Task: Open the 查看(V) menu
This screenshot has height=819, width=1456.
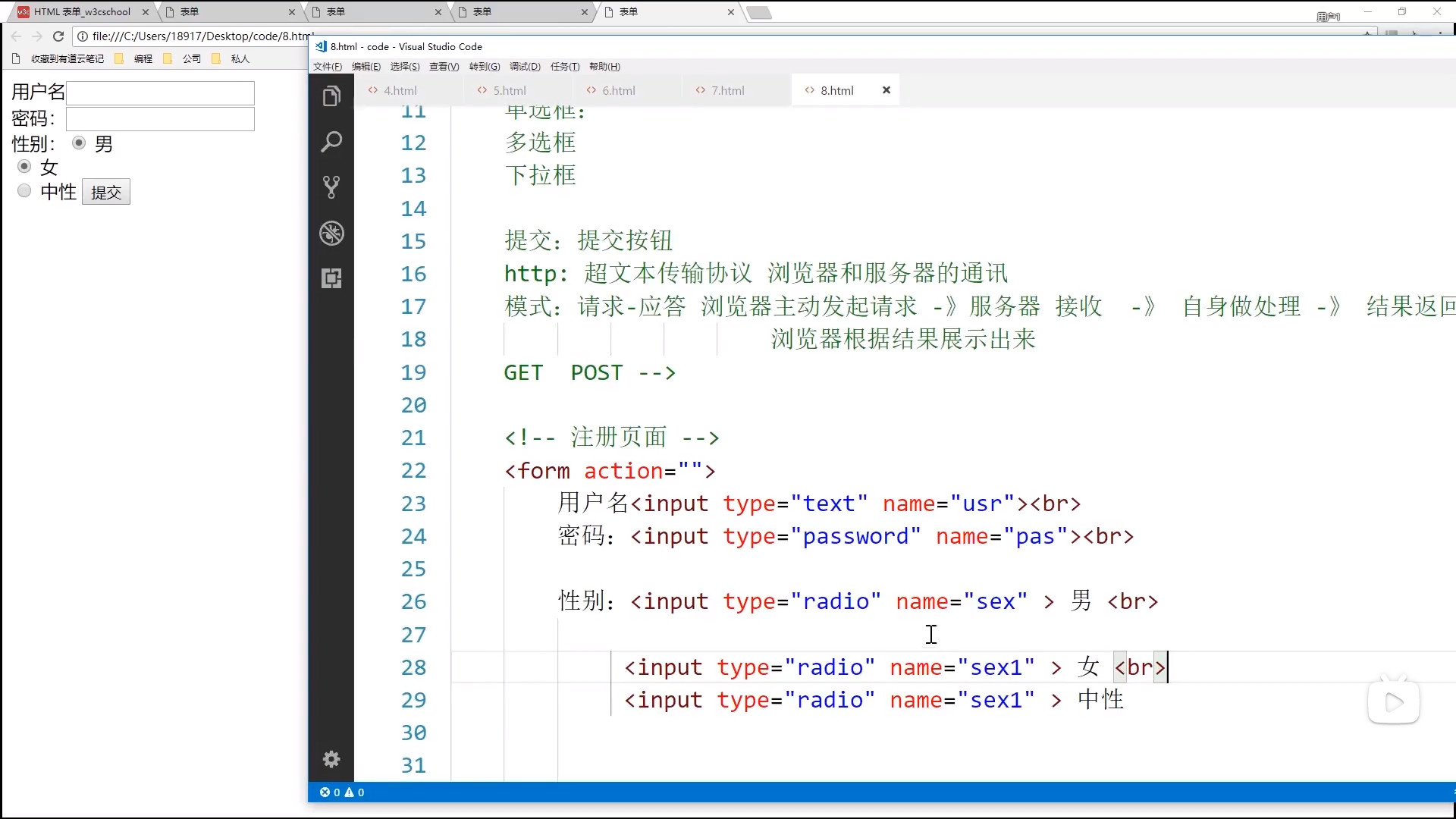Action: pos(444,67)
